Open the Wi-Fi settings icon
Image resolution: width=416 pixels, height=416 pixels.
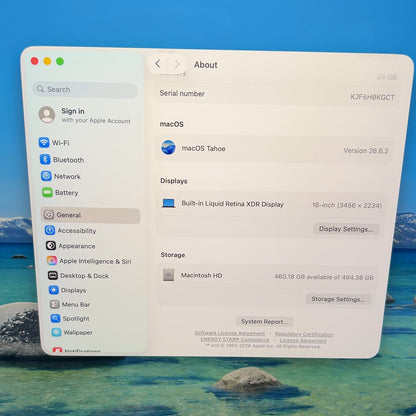[44, 142]
